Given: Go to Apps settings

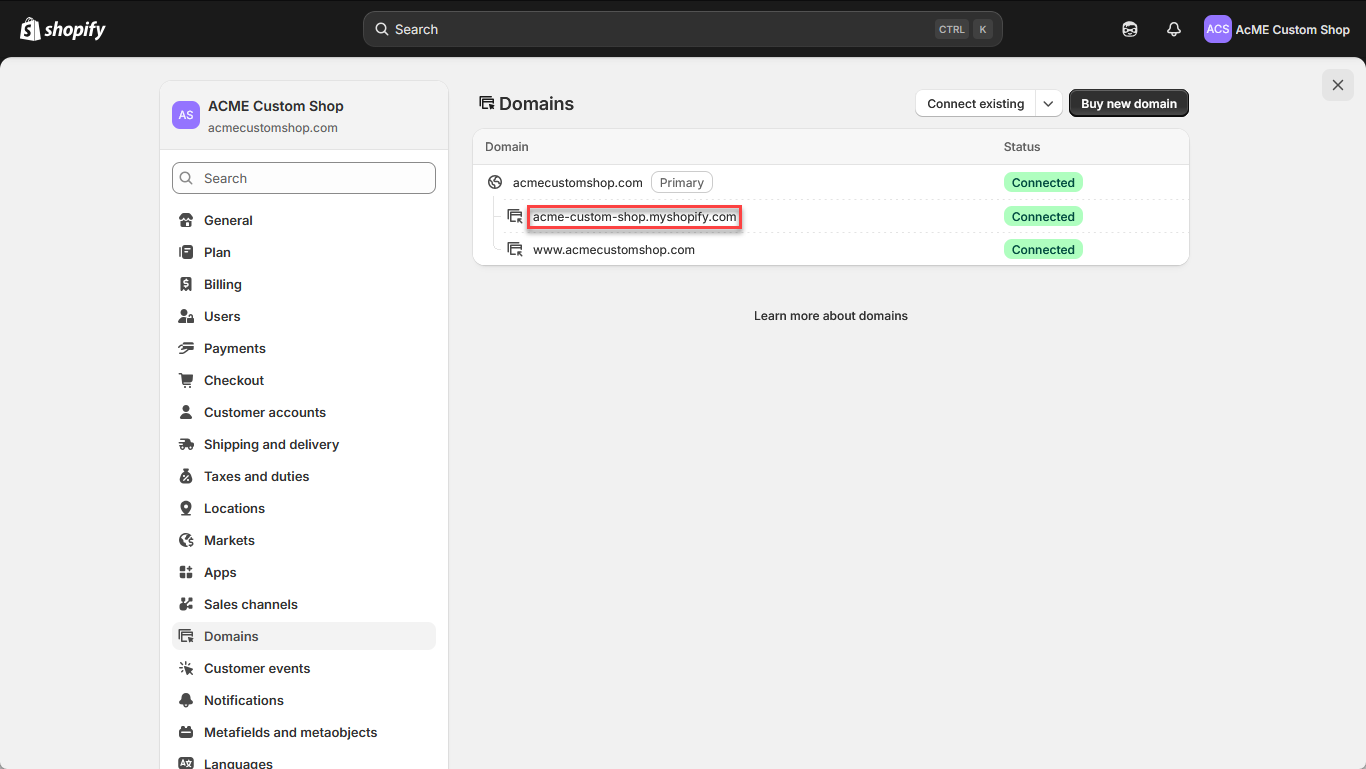Looking at the screenshot, I should (x=304, y=572).
